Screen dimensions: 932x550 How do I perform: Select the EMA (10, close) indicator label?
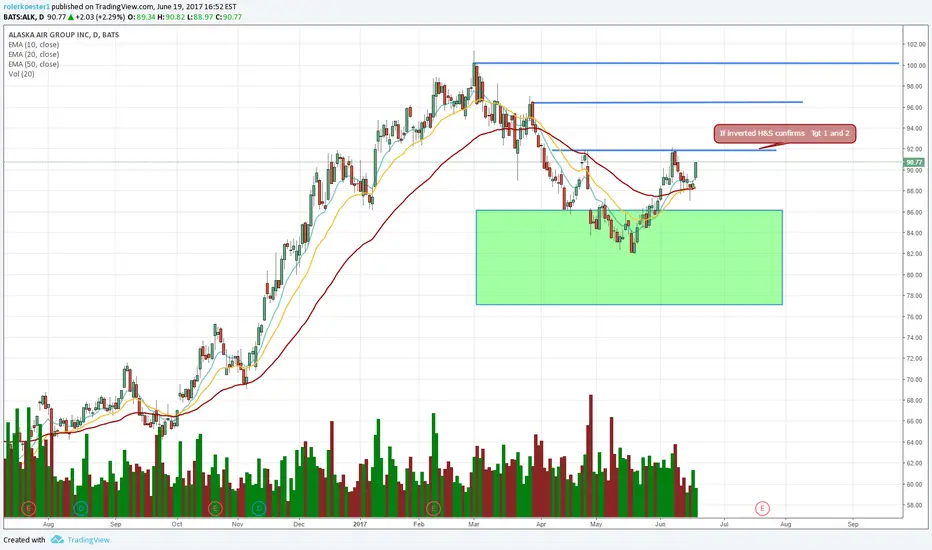pos(33,45)
